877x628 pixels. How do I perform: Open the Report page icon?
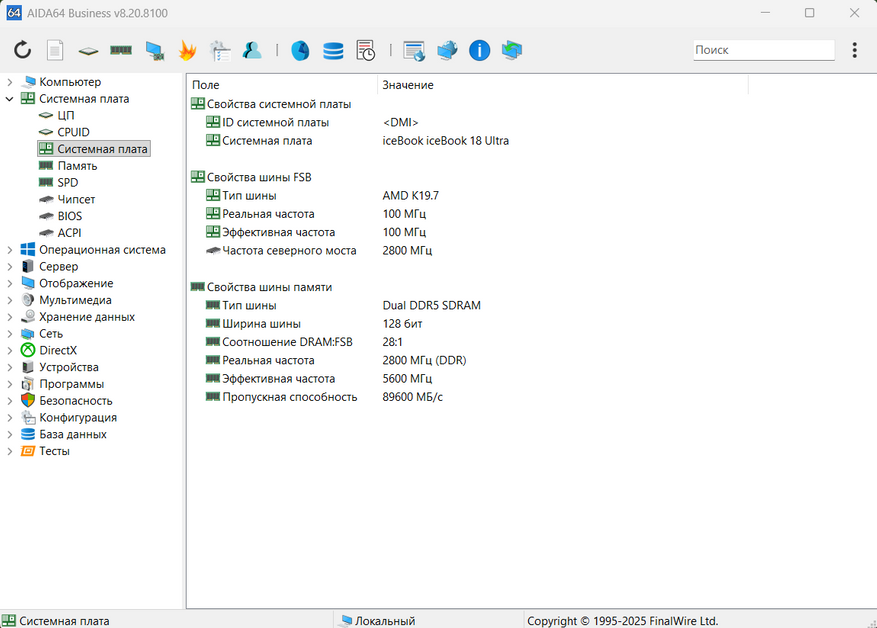55,50
